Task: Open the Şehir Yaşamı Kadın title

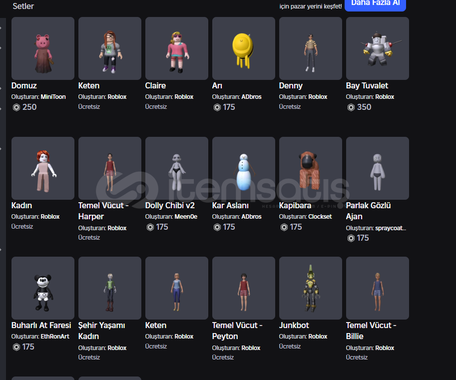Action: tap(102, 331)
